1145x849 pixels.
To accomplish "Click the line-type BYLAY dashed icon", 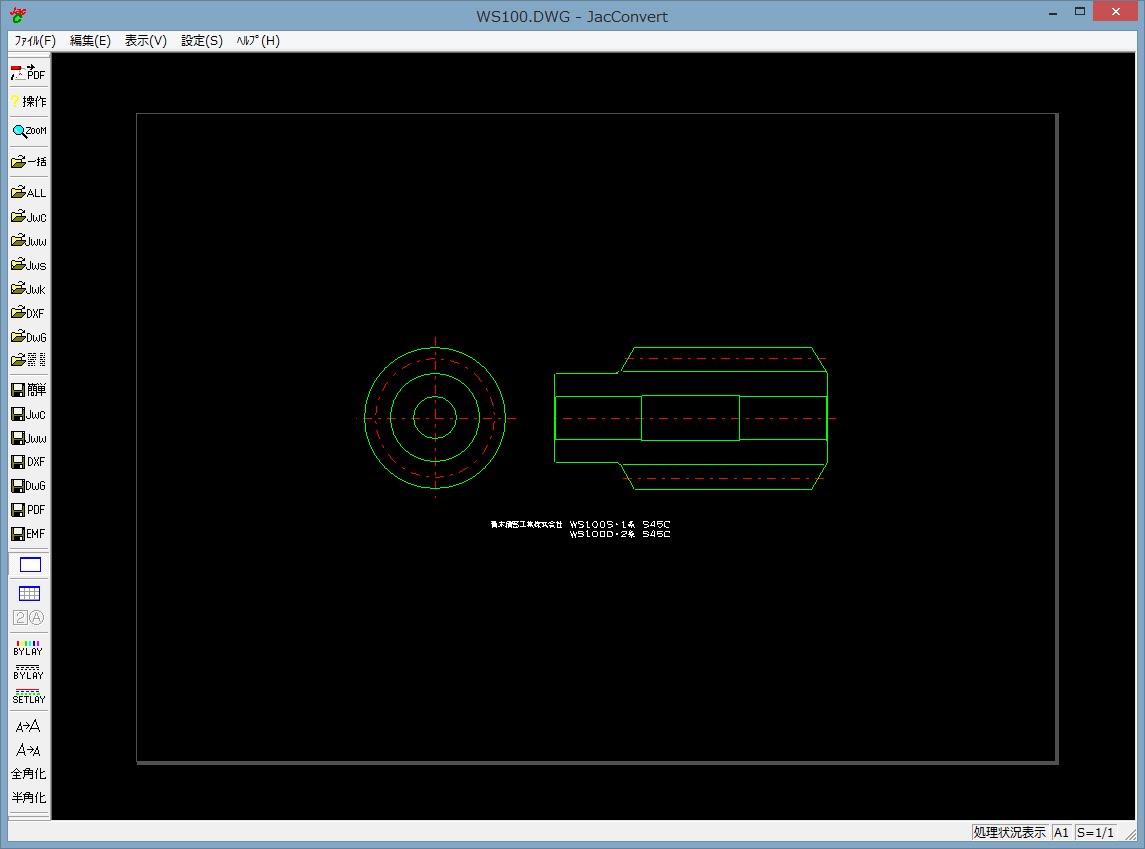I will [x=28, y=672].
